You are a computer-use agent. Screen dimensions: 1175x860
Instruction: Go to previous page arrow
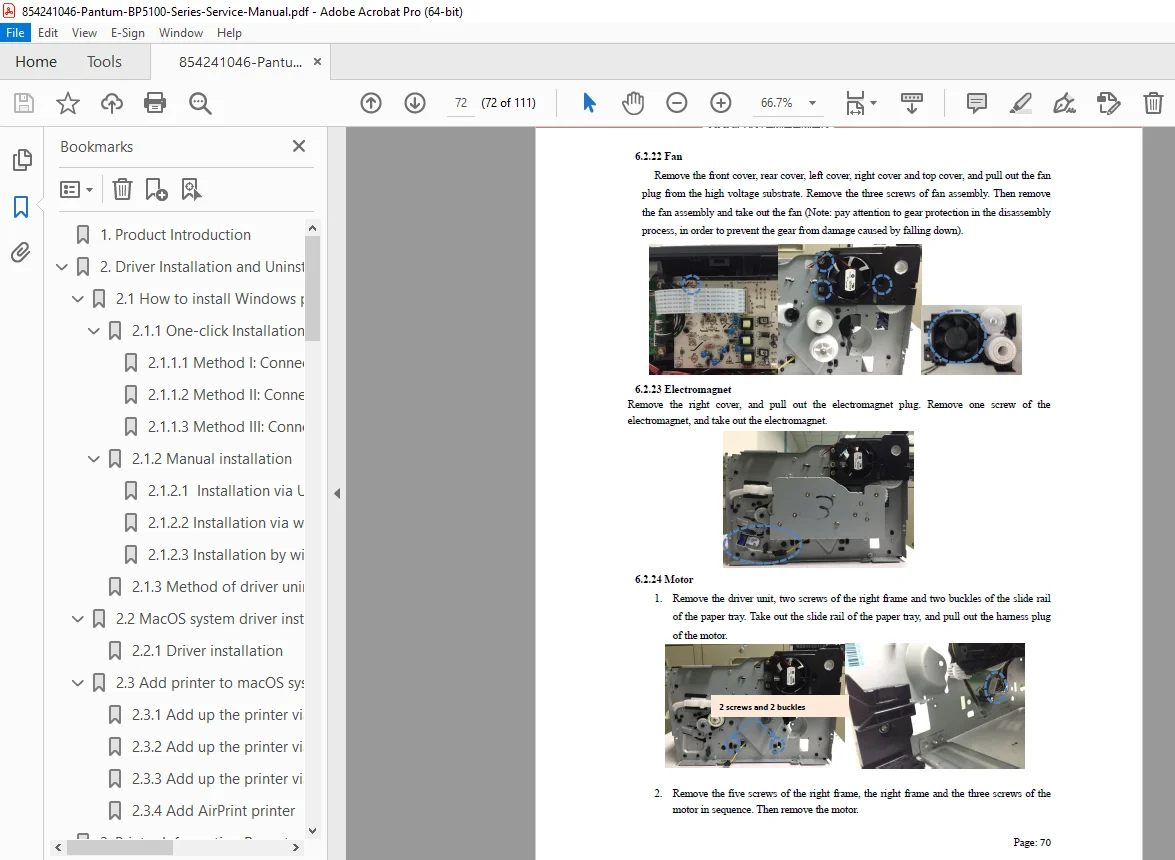pyautogui.click(x=371, y=103)
